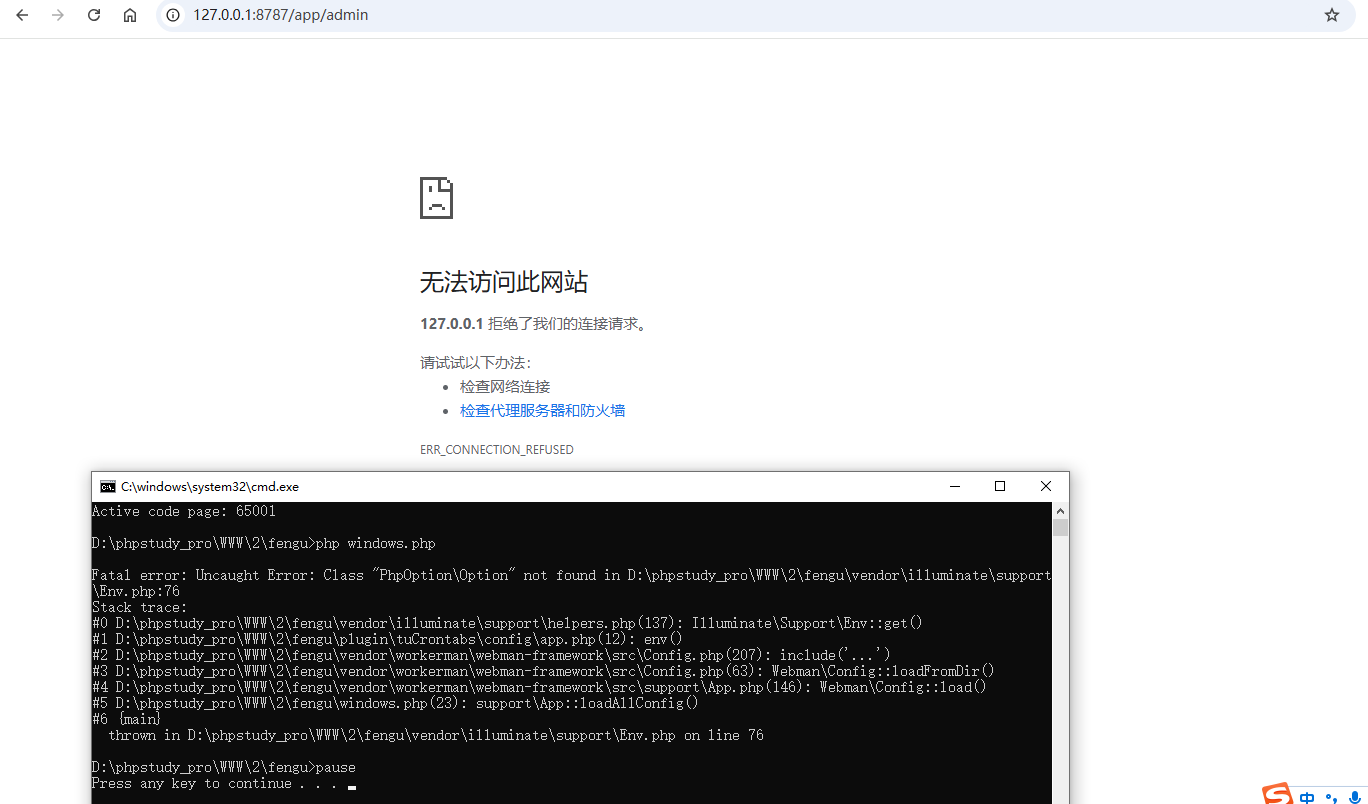
Task: Bookmark this page with star icon
Action: (x=1331, y=15)
